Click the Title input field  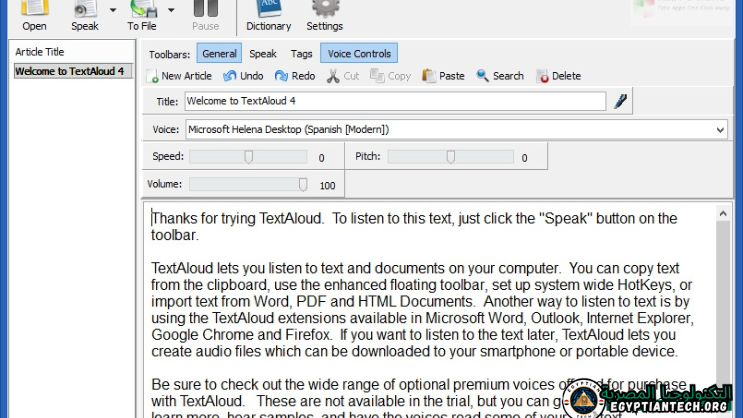[x=395, y=101]
